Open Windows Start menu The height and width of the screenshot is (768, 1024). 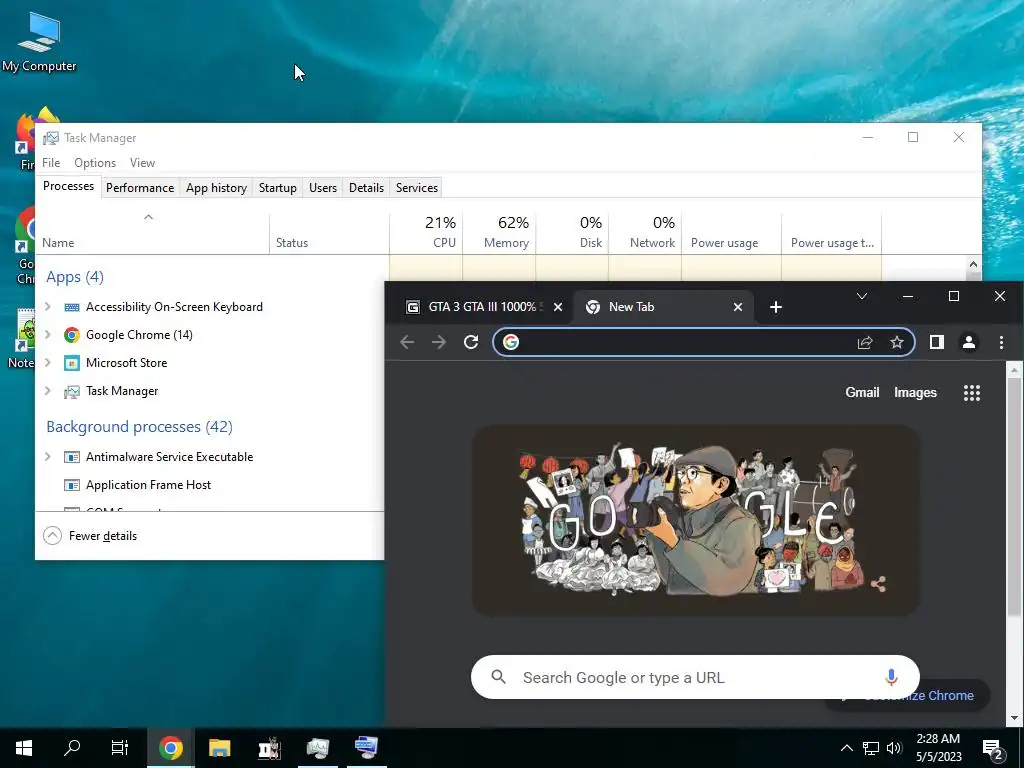coord(24,748)
